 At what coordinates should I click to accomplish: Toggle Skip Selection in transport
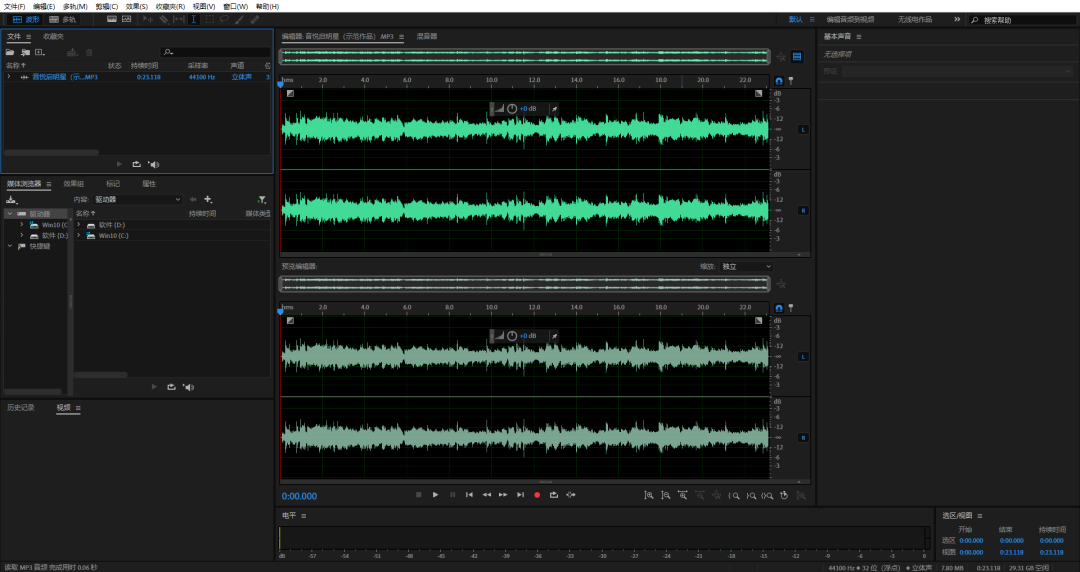point(571,496)
